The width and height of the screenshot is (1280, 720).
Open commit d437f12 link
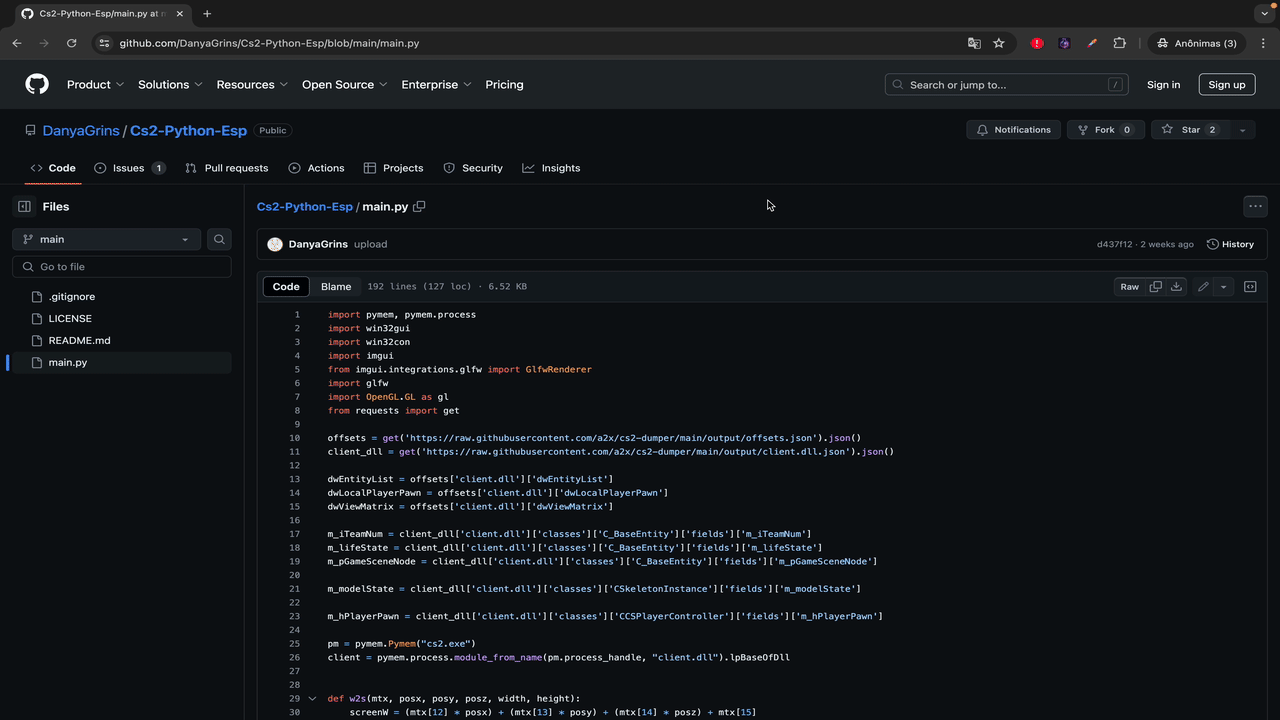(x=1114, y=244)
